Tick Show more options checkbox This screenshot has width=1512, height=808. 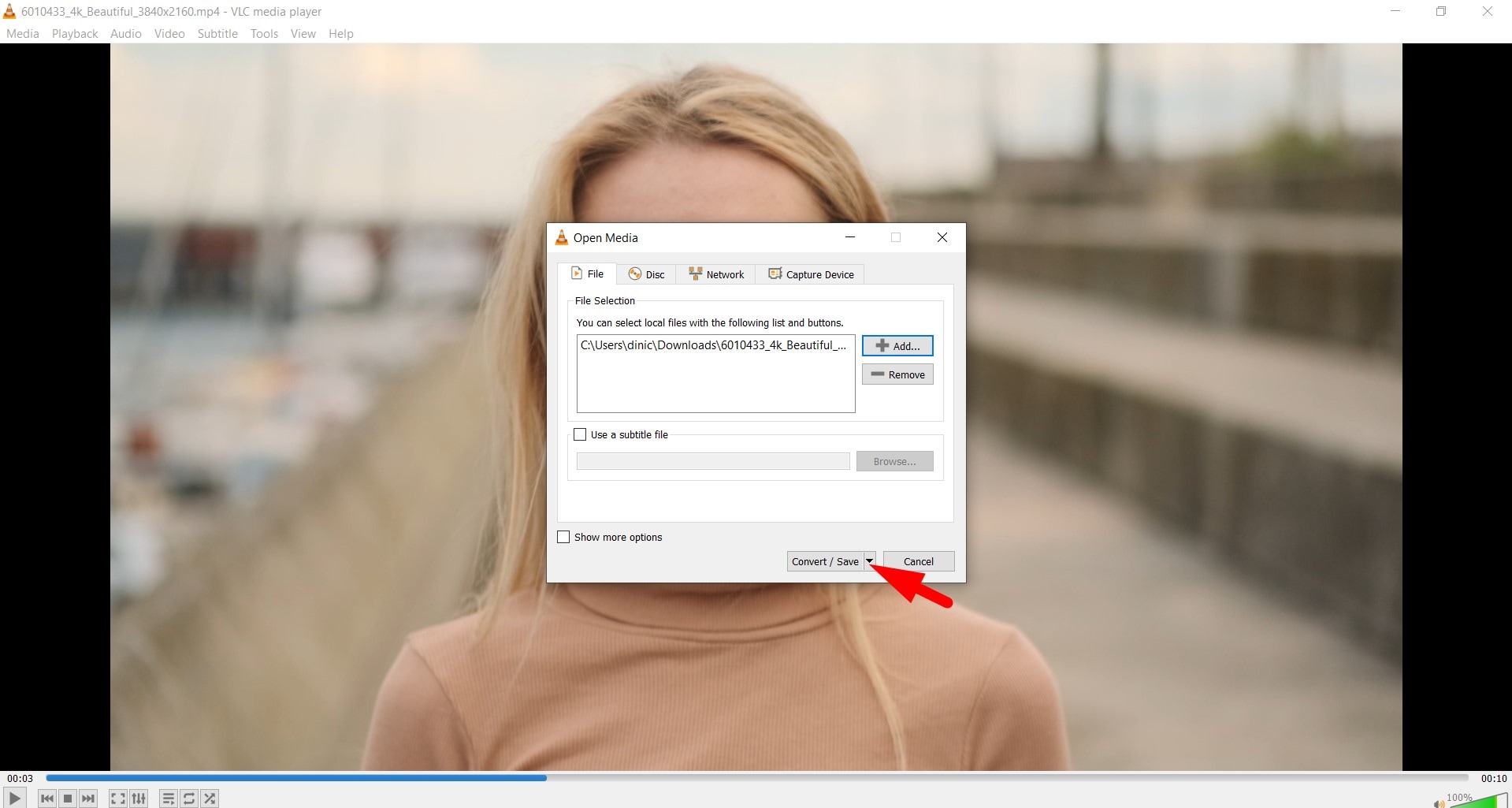[563, 537]
